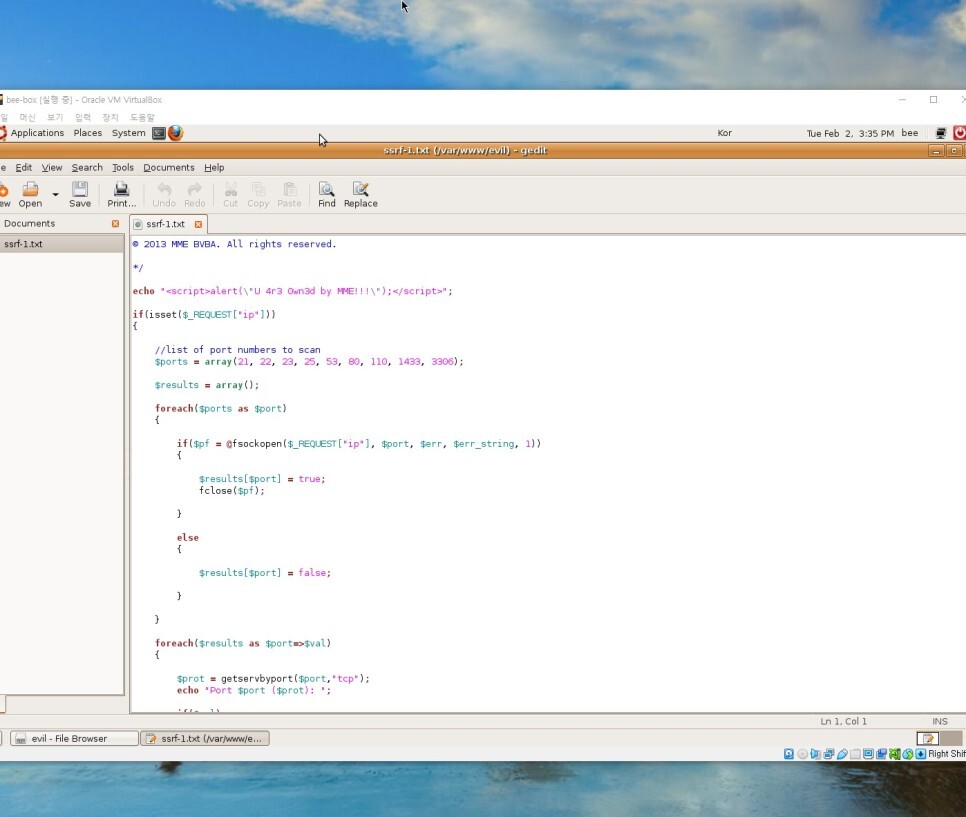
Task: Click the getservbyport code line
Action: (x=273, y=678)
